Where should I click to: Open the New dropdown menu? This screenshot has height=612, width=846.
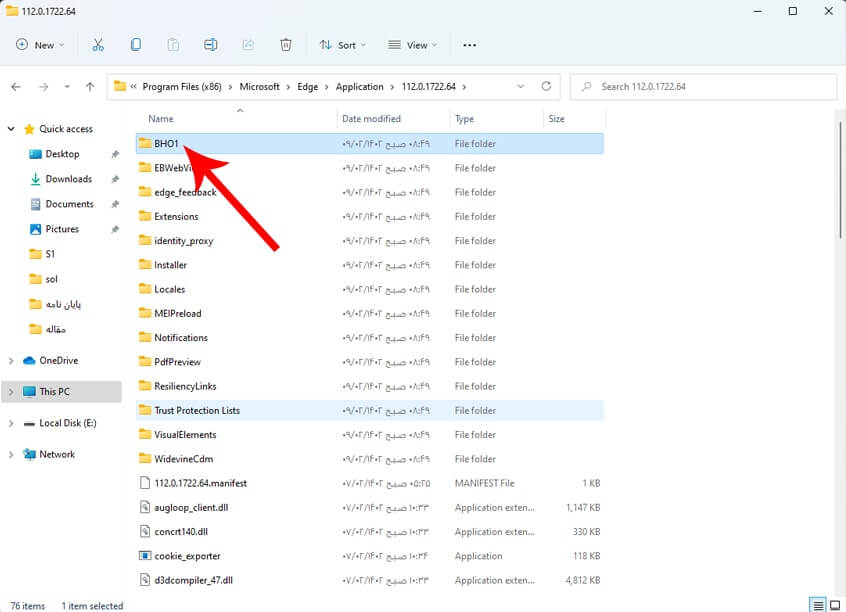[40, 45]
